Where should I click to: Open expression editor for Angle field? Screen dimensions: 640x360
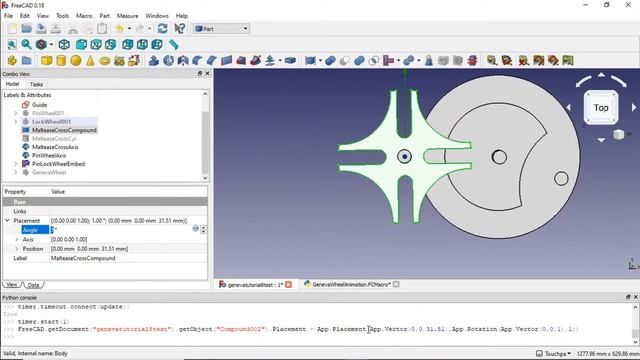coord(196,229)
